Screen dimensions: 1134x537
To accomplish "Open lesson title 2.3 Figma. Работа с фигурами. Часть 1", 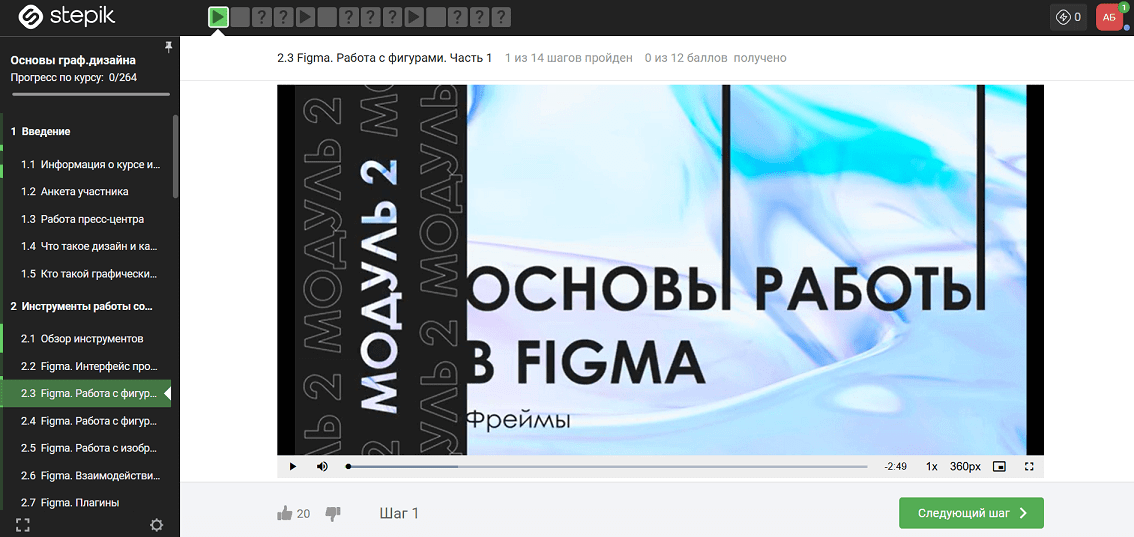I will tap(385, 58).
